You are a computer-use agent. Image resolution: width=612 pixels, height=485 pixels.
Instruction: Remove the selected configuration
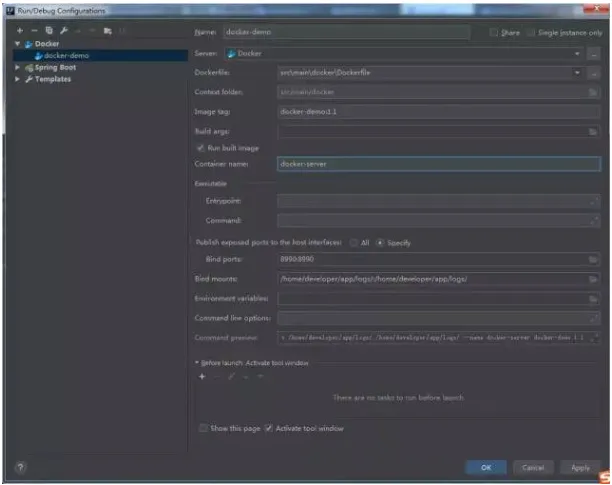pyautogui.click(x=34, y=30)
